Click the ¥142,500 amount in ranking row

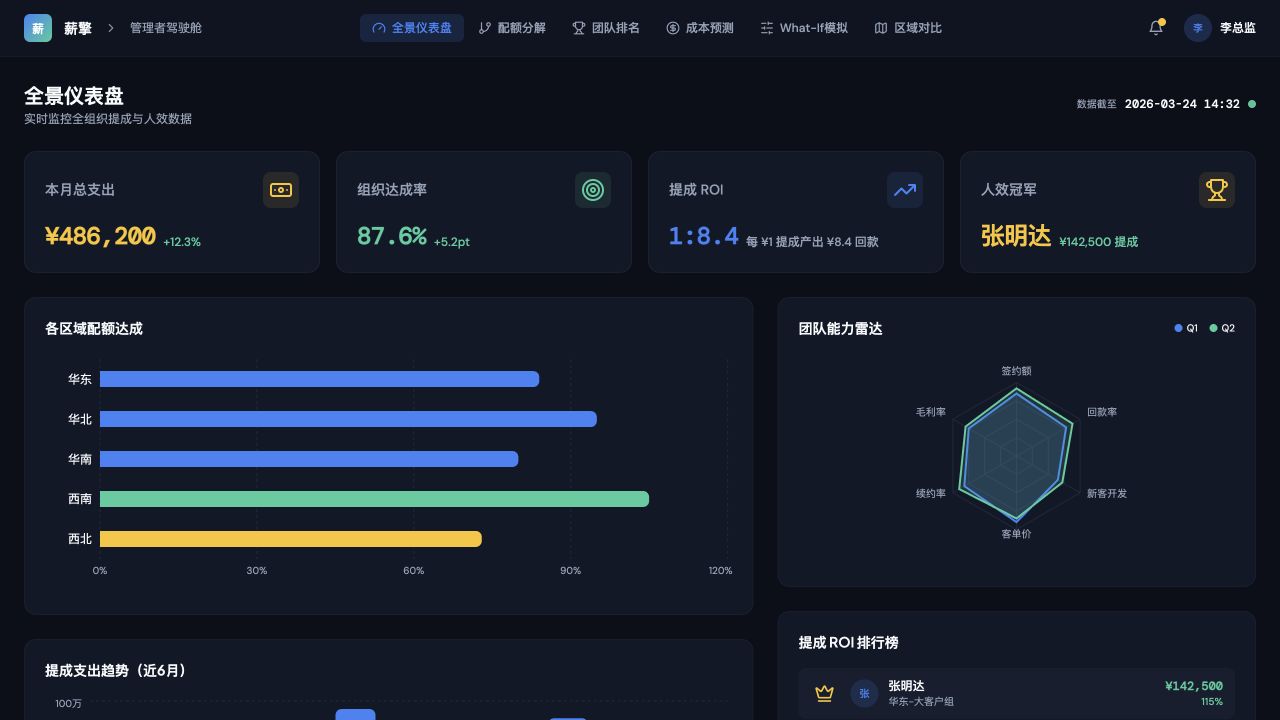[1194, 686]
